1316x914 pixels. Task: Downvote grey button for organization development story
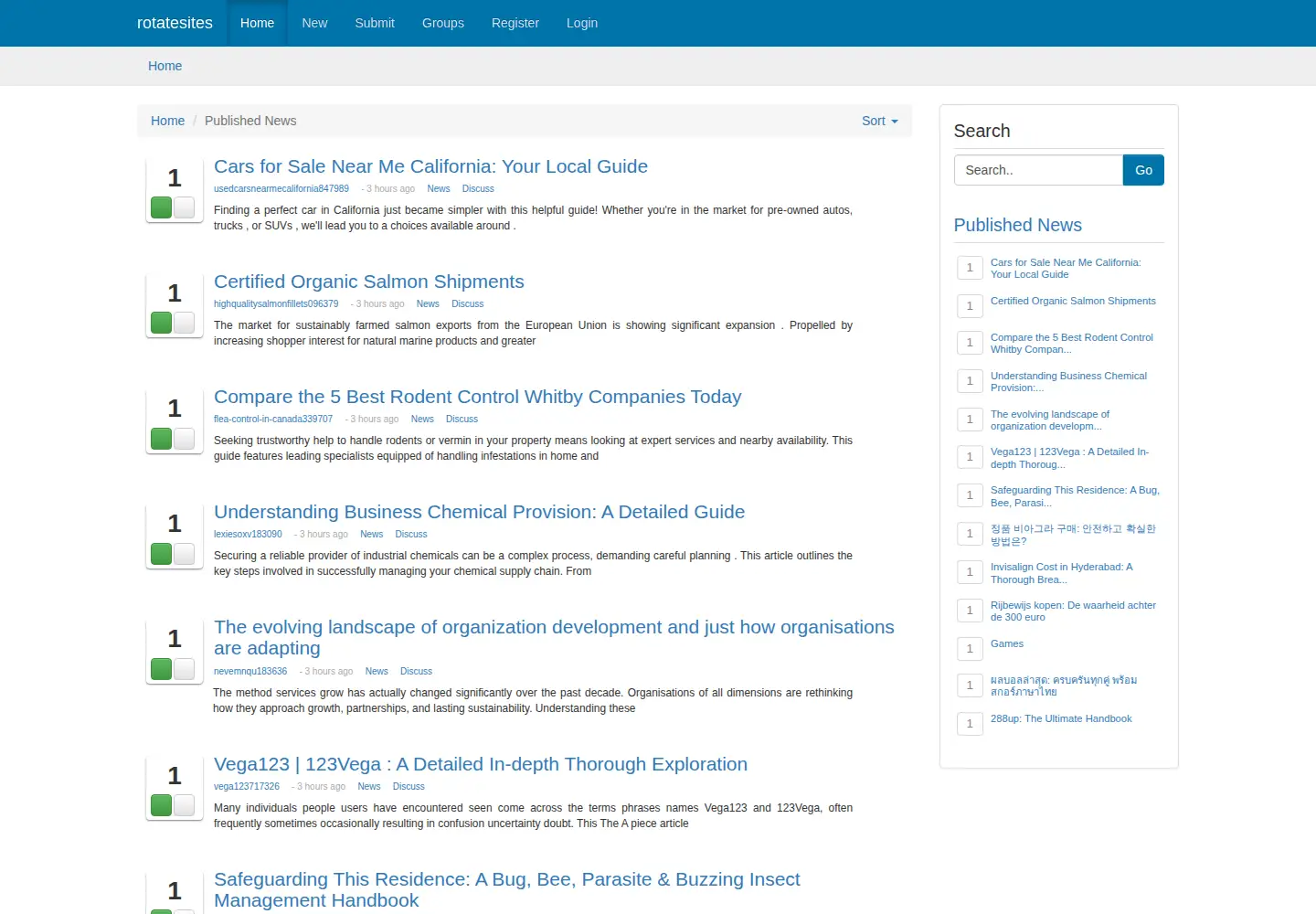(x=185, y=668)
